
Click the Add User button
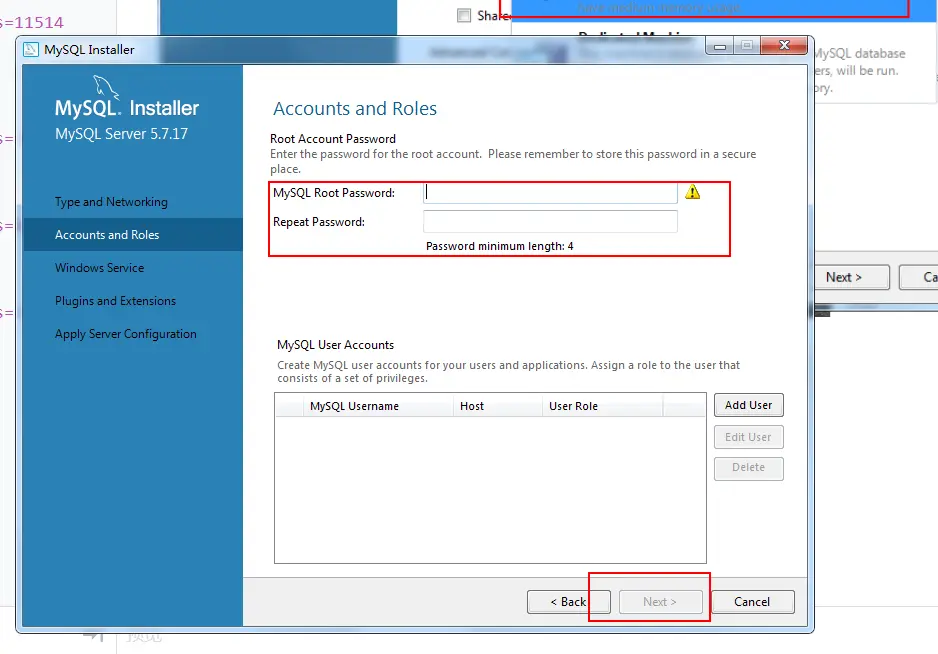(x=748, y=405)
